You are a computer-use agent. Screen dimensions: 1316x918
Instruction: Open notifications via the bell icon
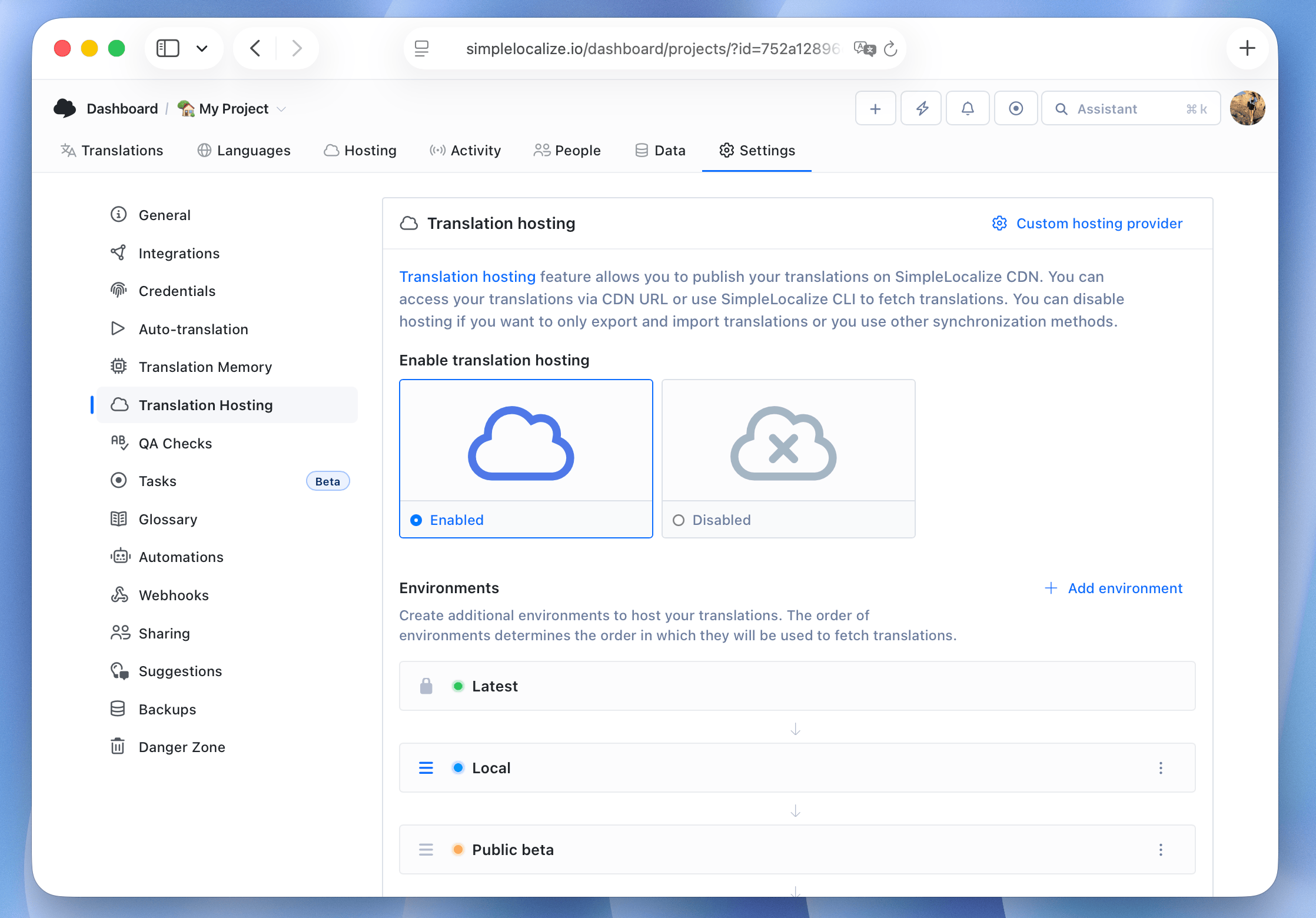(967, 108)
